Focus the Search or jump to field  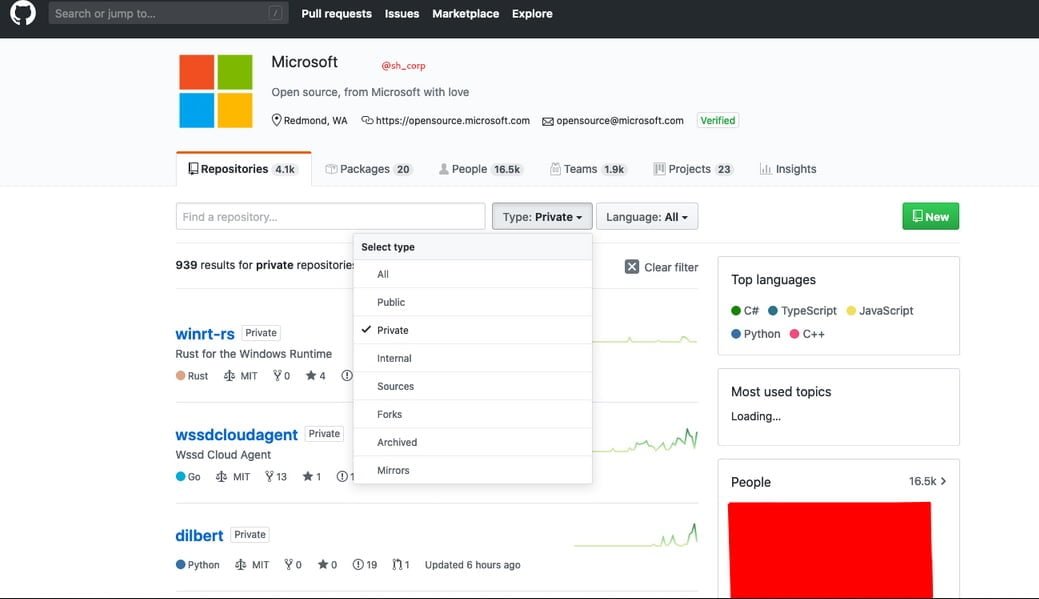(x=168, y=13)
